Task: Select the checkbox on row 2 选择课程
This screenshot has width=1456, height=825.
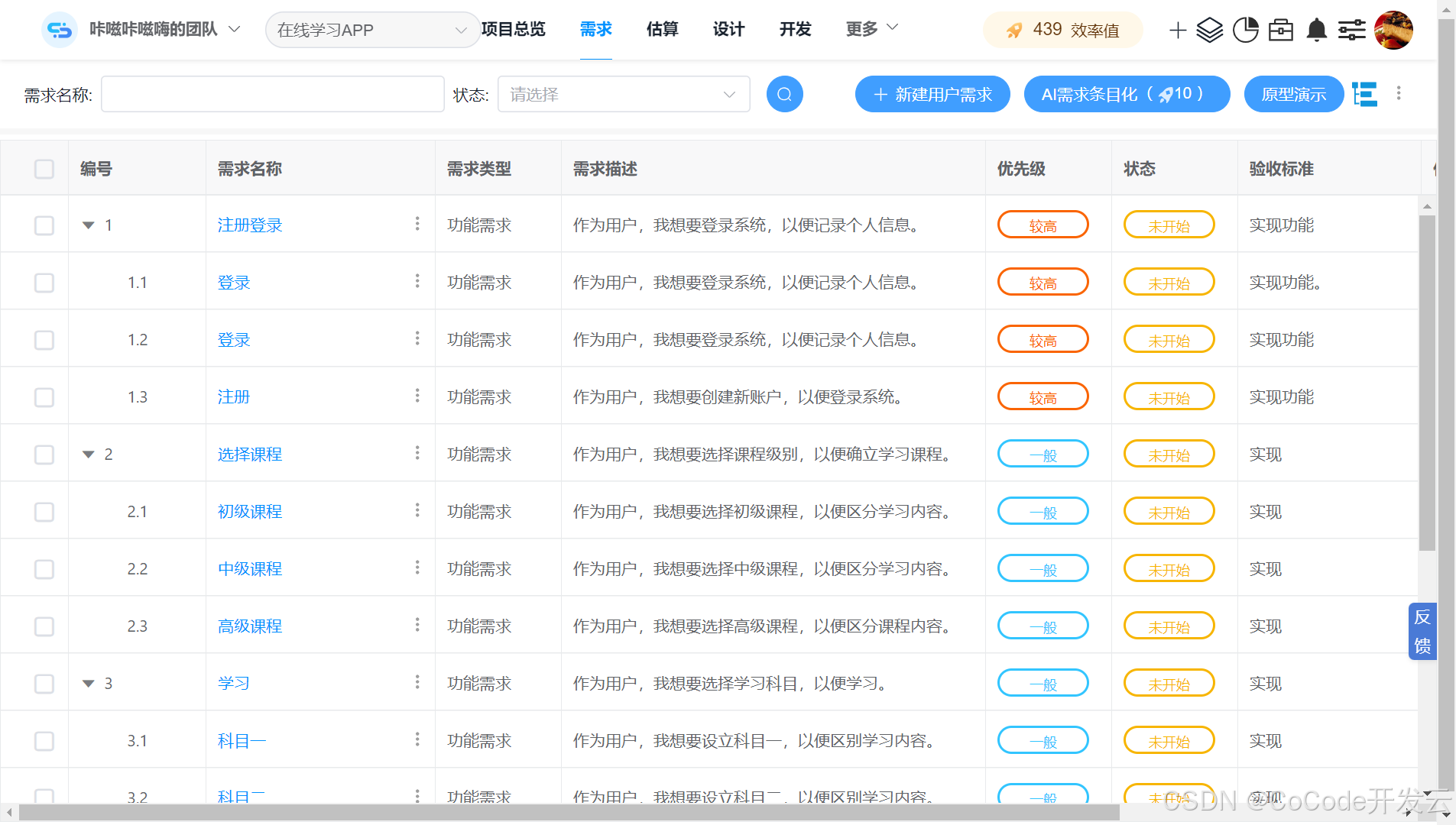Action: click(x=44, y=454)
